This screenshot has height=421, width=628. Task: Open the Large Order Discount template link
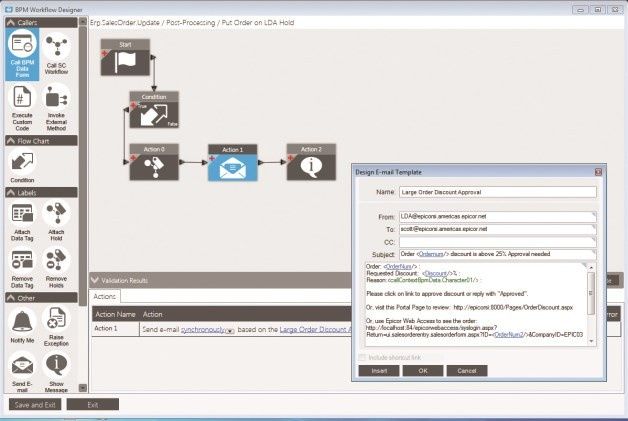pyautogui.click(x=315, y=329)
